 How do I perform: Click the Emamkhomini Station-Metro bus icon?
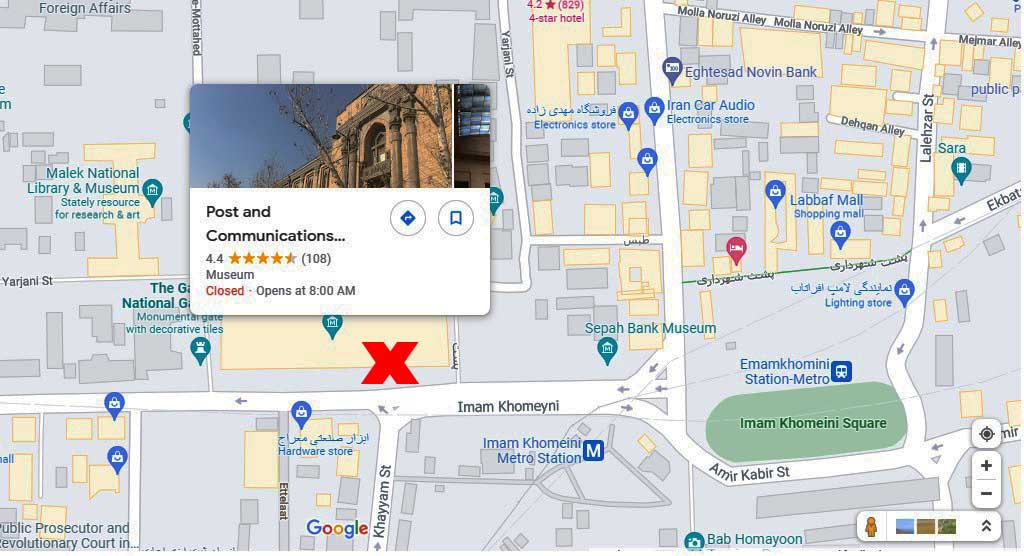point(842,372)
